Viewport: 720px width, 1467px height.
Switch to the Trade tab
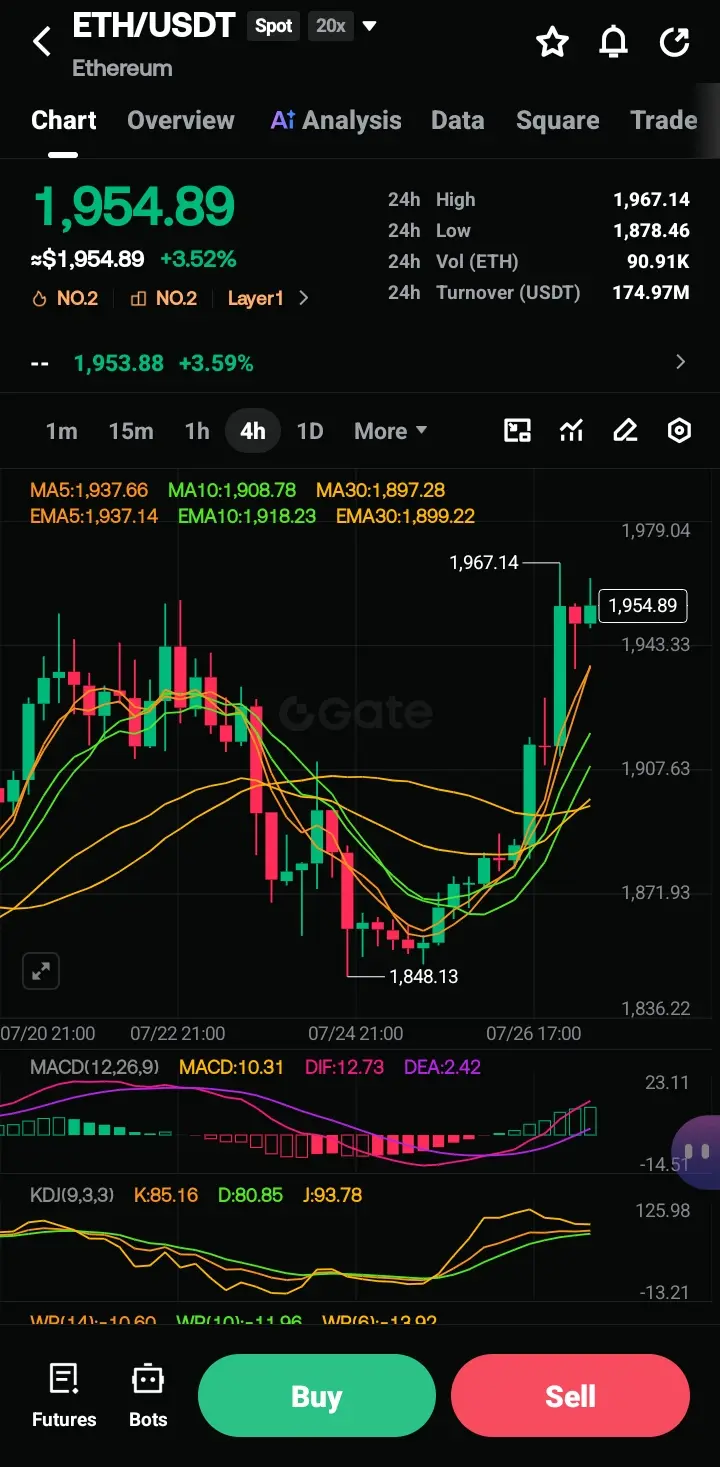click(664, 120)
